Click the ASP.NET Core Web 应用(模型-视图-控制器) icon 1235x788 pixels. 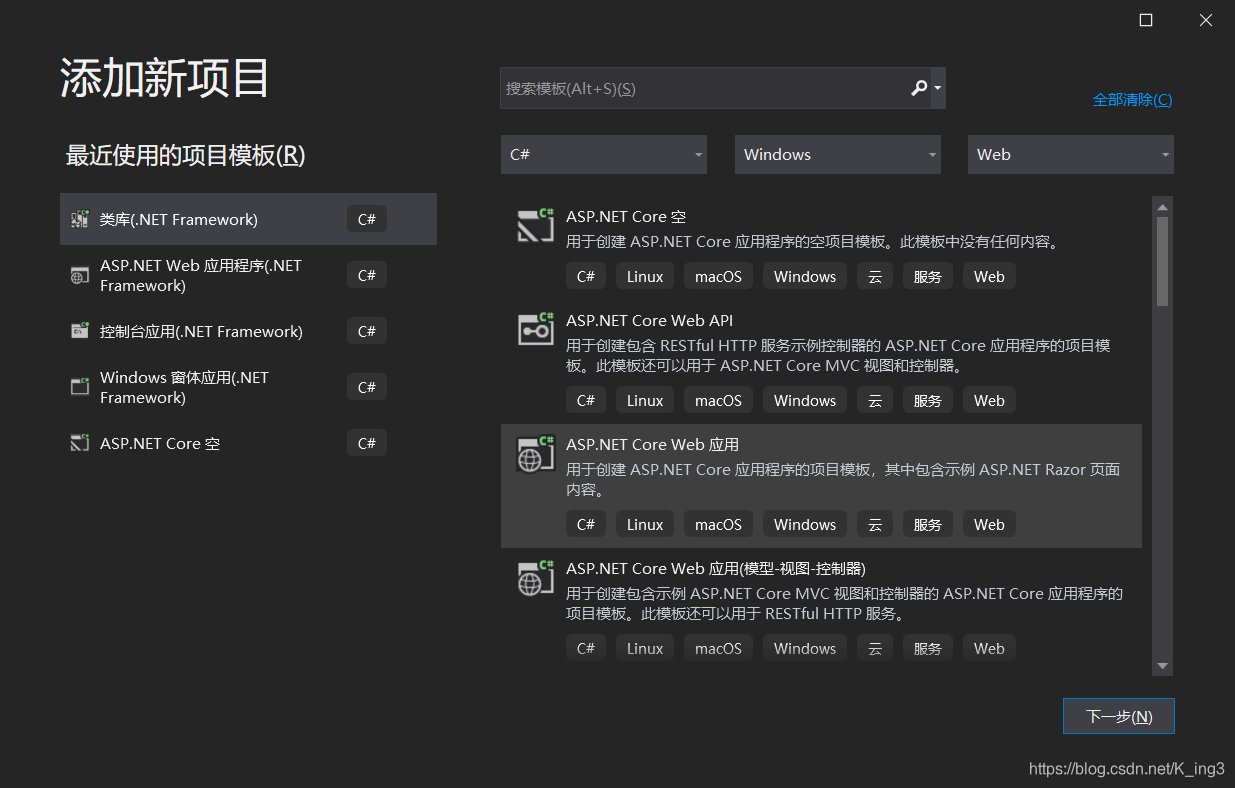tap(536, 577)
